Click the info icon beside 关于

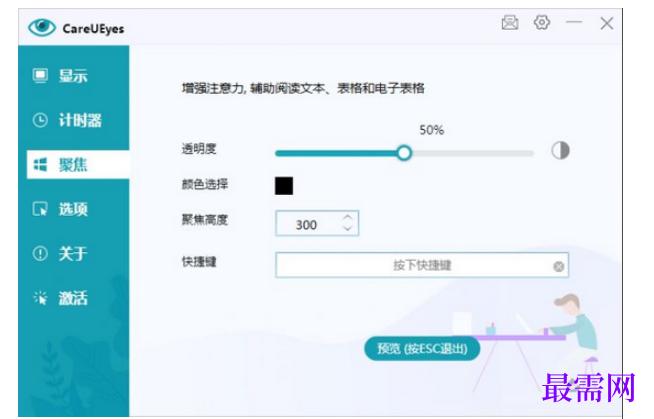click(x=40, y=253)
